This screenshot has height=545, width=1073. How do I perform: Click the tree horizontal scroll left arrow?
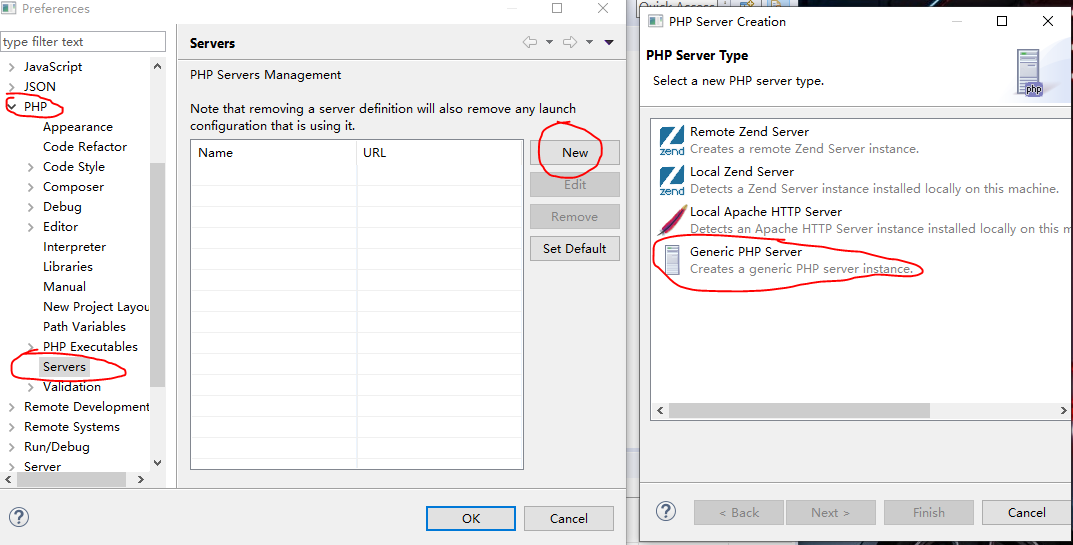click(x=8, y=480)
